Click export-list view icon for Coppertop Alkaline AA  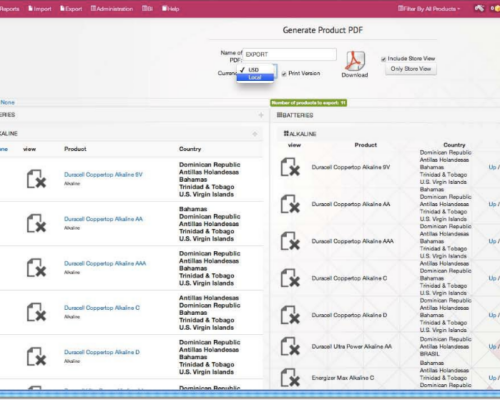point(290,204)
